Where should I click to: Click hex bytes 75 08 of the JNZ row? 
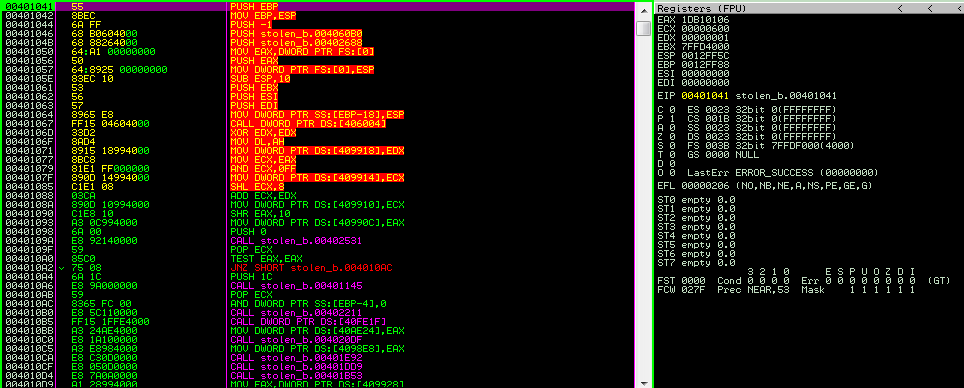(86, 268)
